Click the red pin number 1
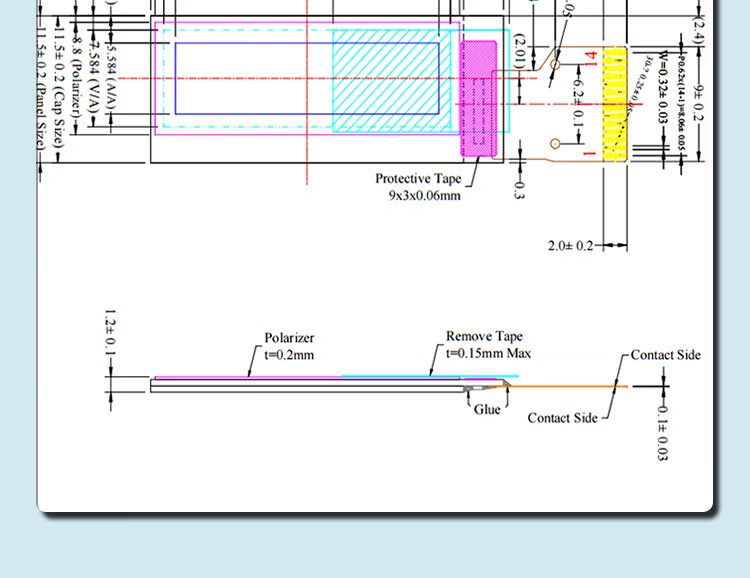750x578 pixels. tap(591, 151)
